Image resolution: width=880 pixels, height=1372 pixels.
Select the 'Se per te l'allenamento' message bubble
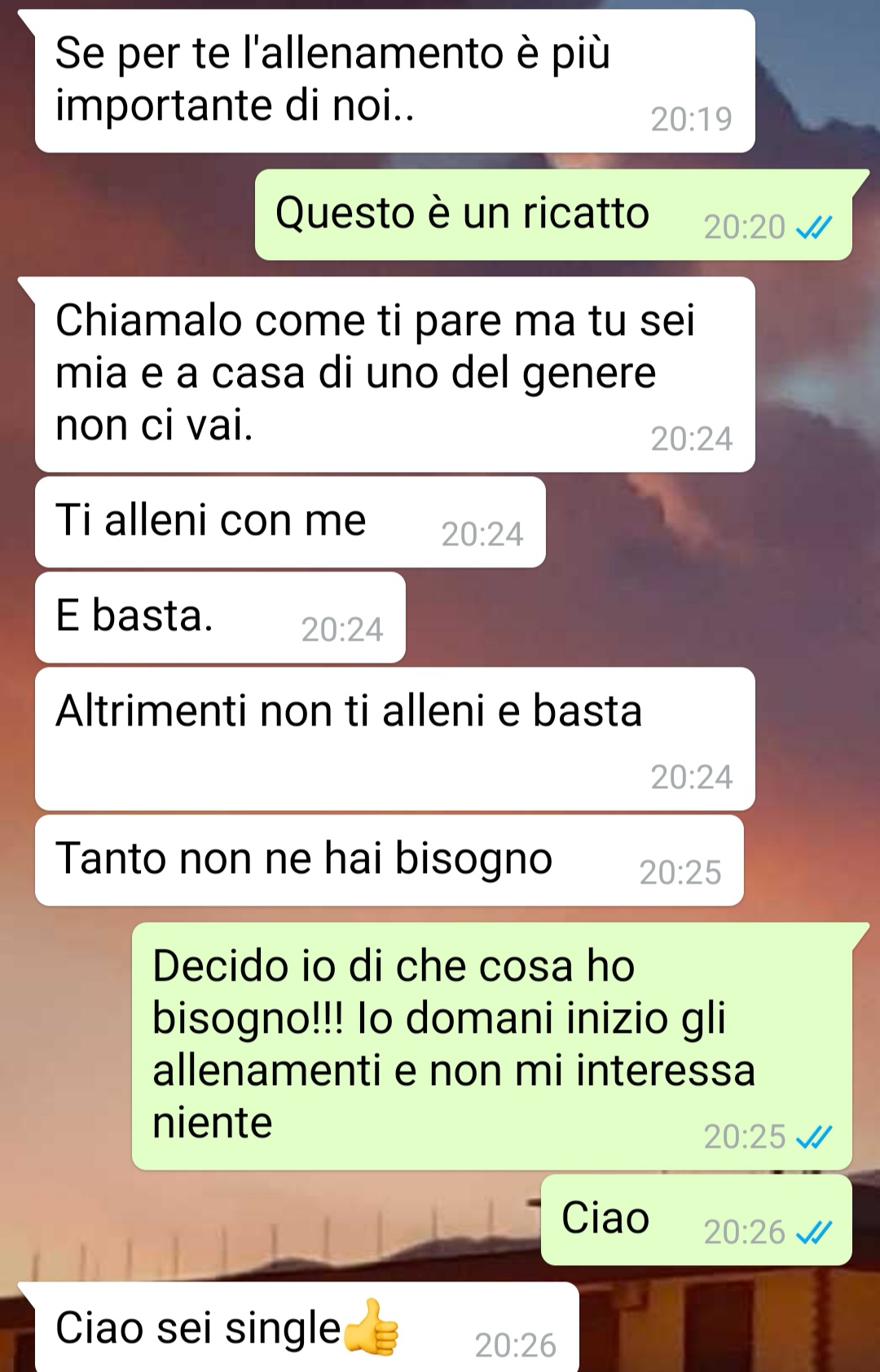coord(394,81)
